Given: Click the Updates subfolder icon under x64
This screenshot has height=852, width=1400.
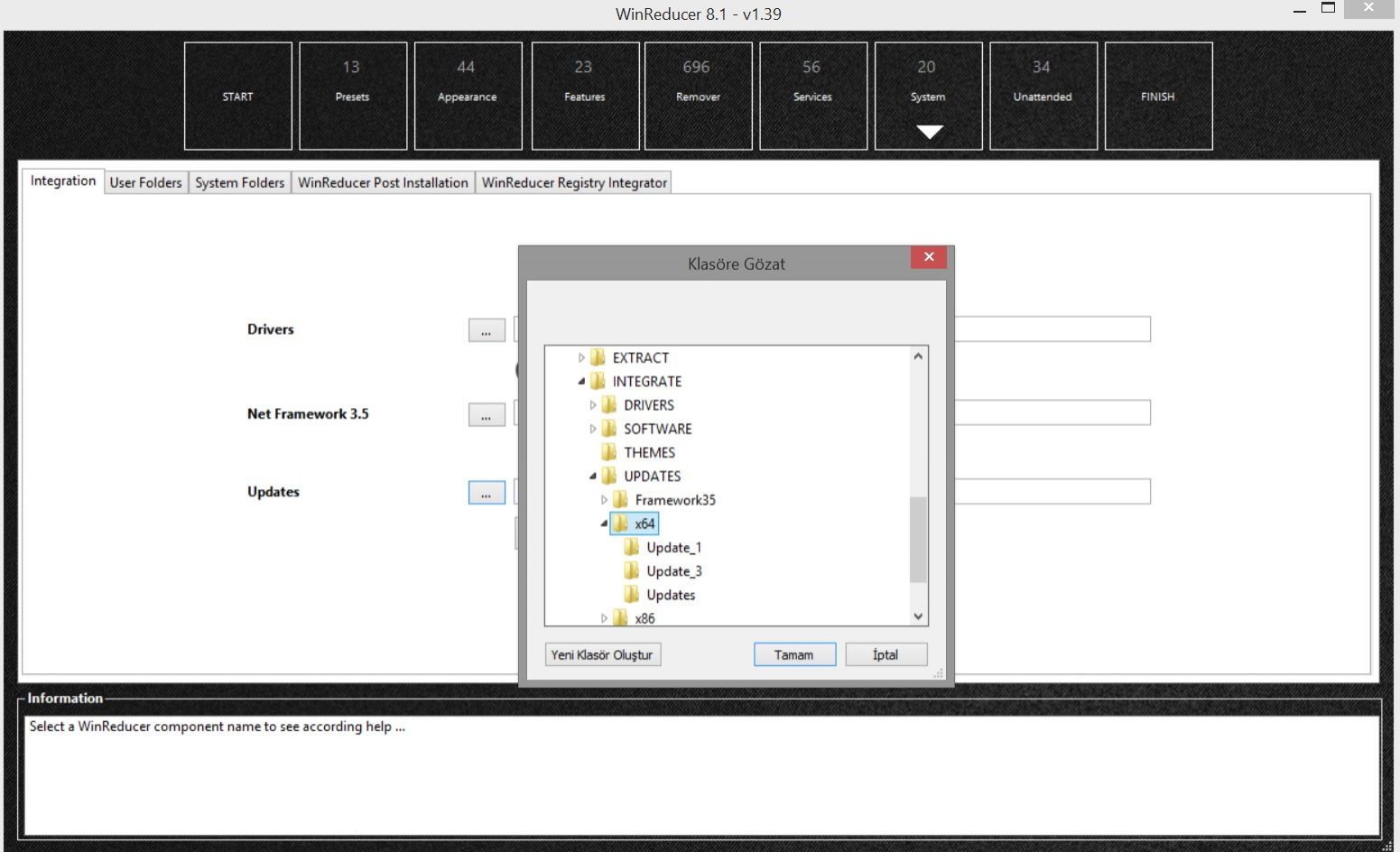Looking at the screenshot, I should [632, 595].
